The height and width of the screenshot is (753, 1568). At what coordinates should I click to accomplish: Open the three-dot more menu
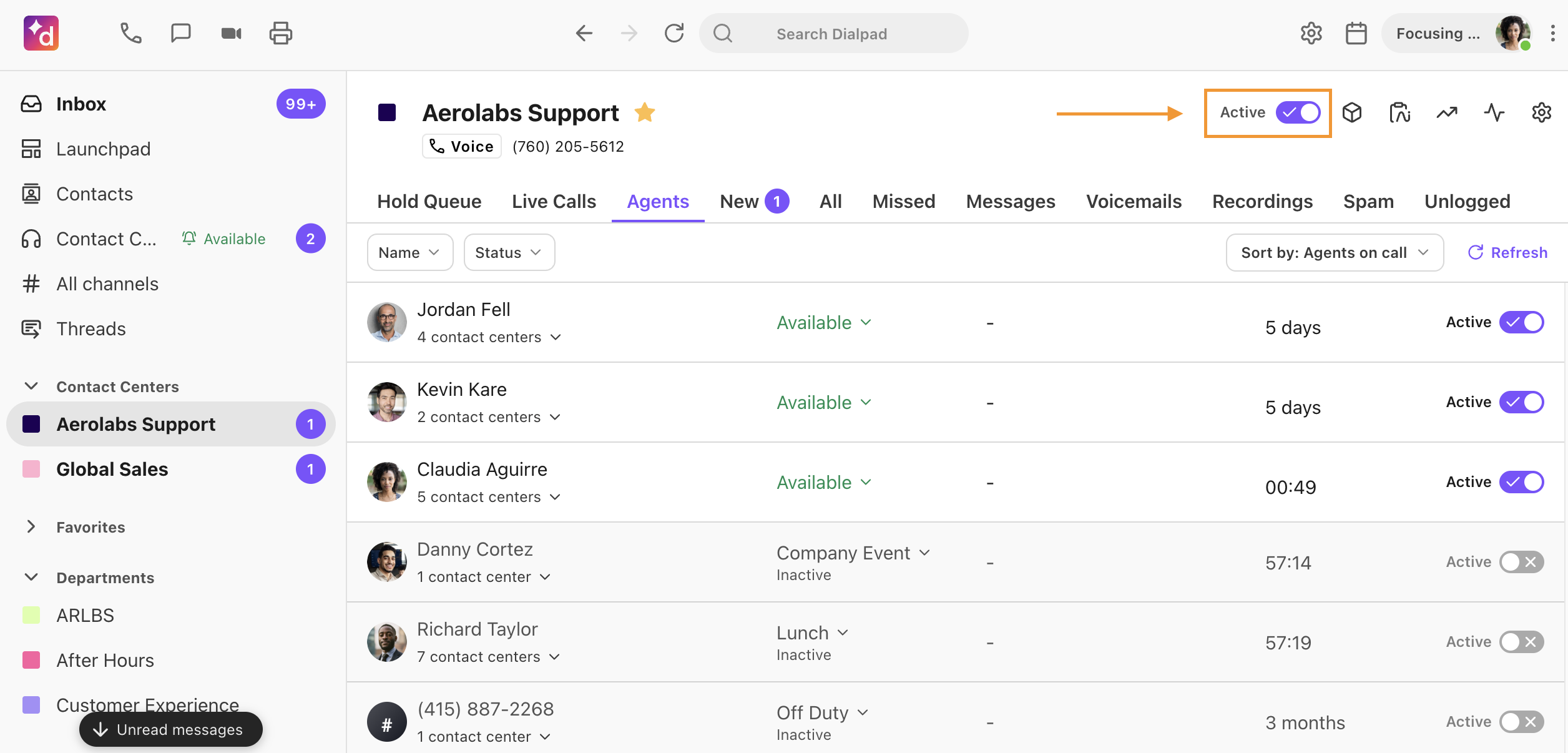1552,33
